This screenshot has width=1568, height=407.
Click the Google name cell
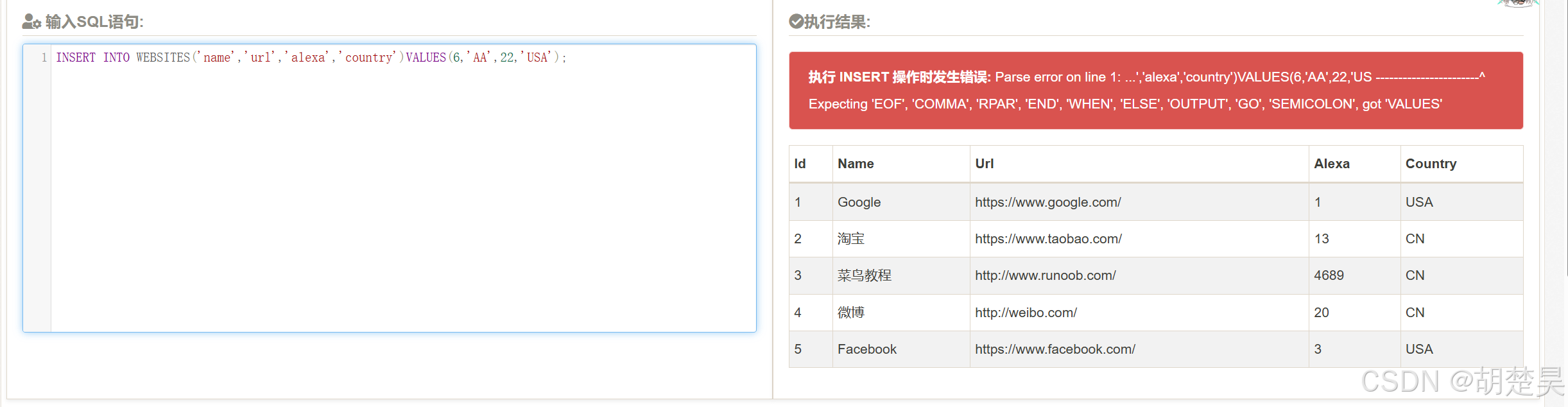(901, 202)
